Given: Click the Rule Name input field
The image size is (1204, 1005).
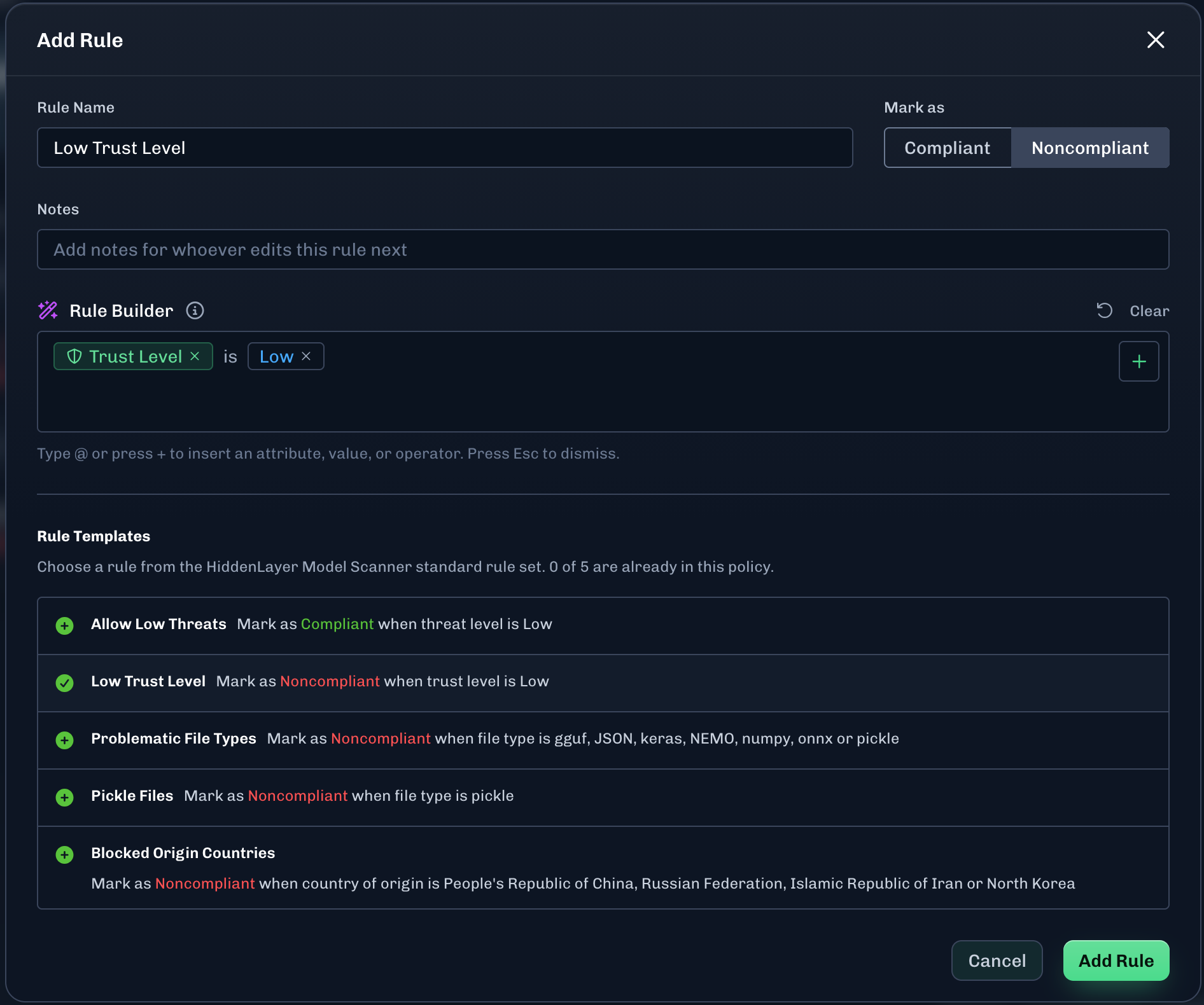Looking at the screenshot, I should click(445, 148).
